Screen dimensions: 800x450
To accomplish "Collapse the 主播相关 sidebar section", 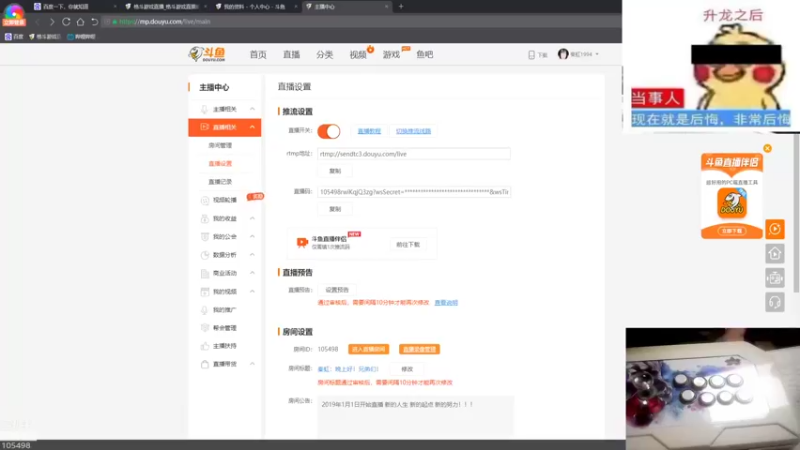I will [x=252, y=109].
